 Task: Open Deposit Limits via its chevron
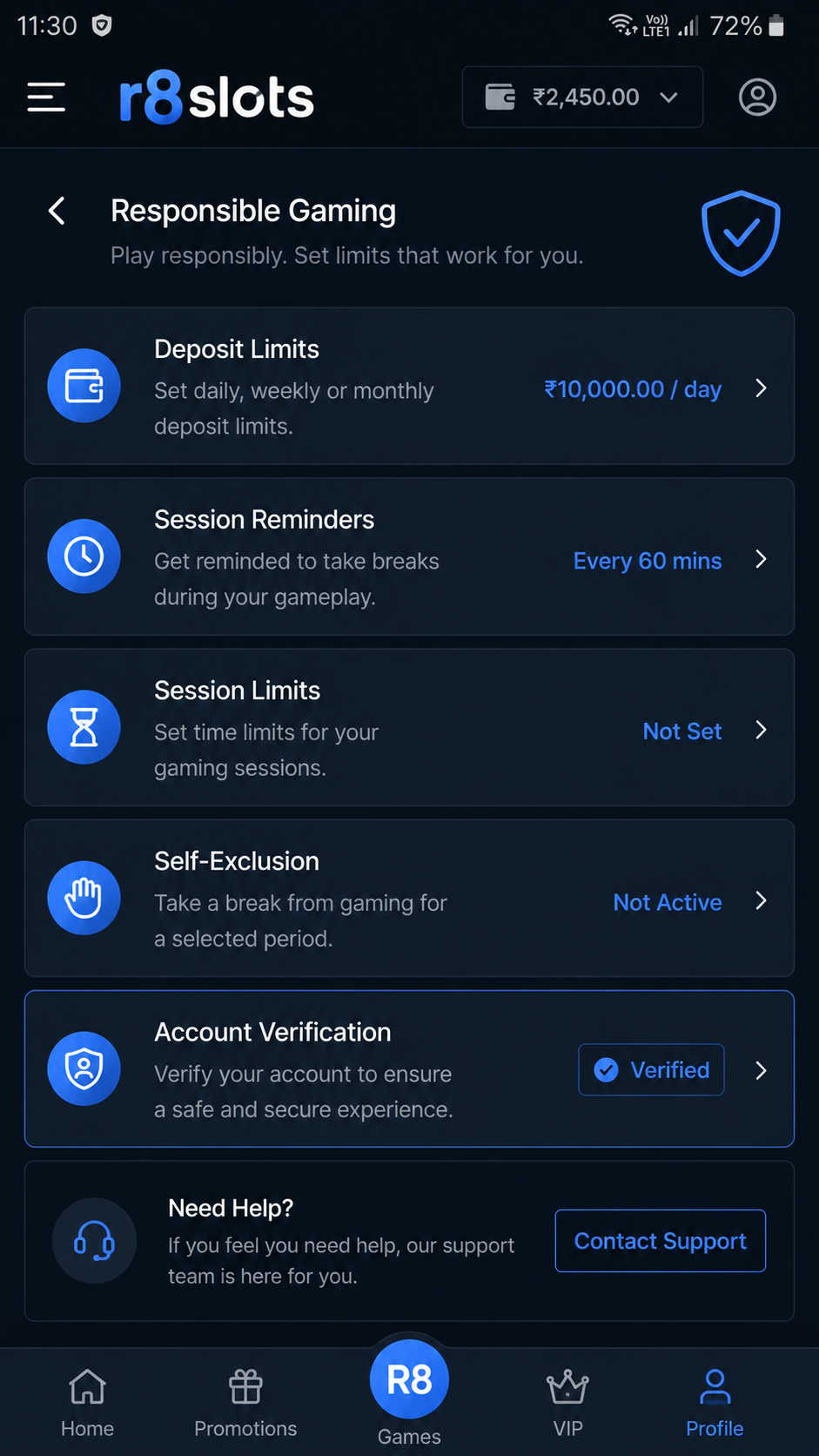click(x=761, y=388)
